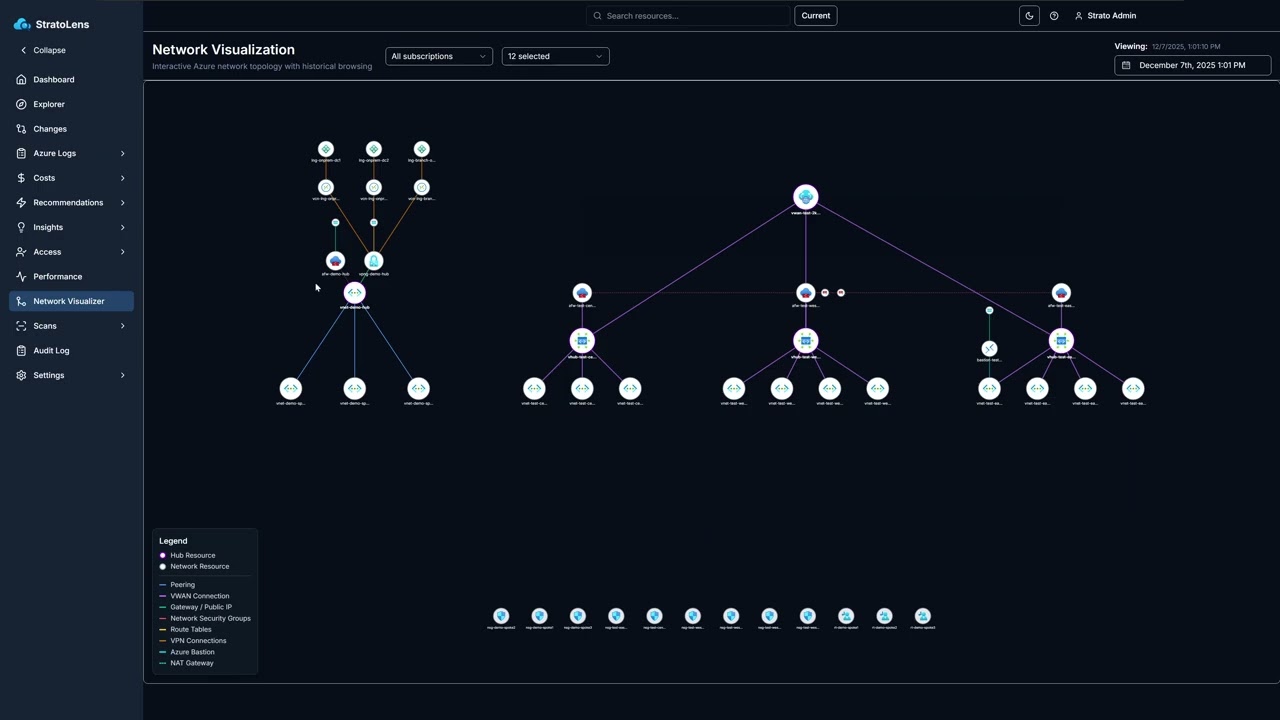Focus the Search resources field
This screenshot has width=1280, height=720.
(688, 16)
